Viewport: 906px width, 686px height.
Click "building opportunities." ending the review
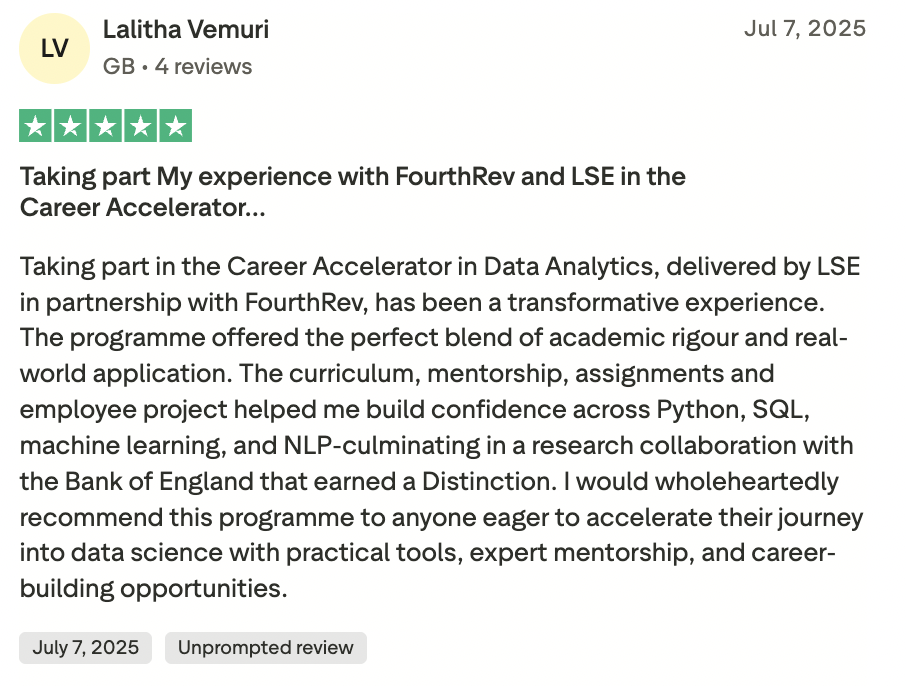coord(153,588)
